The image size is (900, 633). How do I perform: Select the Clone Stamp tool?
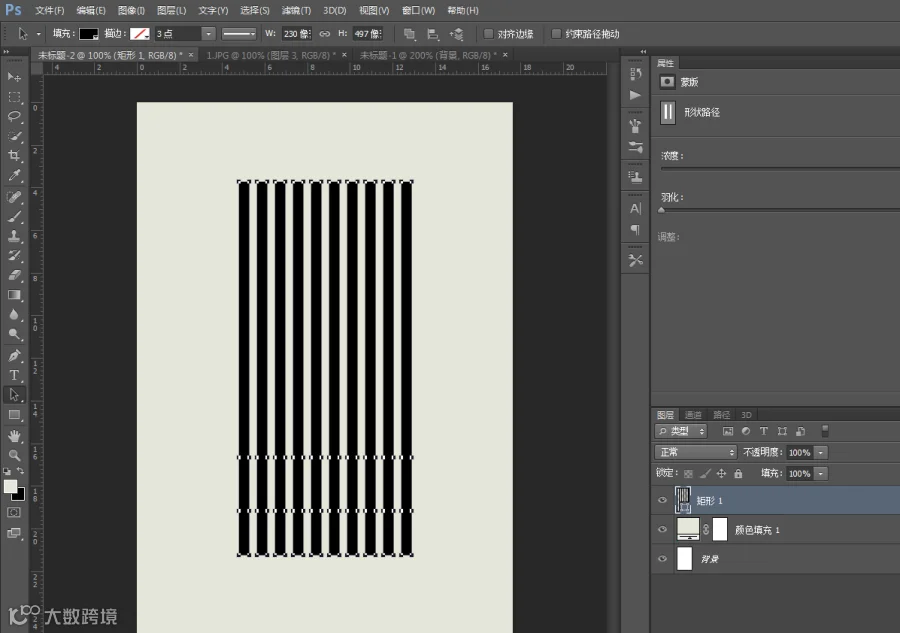coord(14,236)
